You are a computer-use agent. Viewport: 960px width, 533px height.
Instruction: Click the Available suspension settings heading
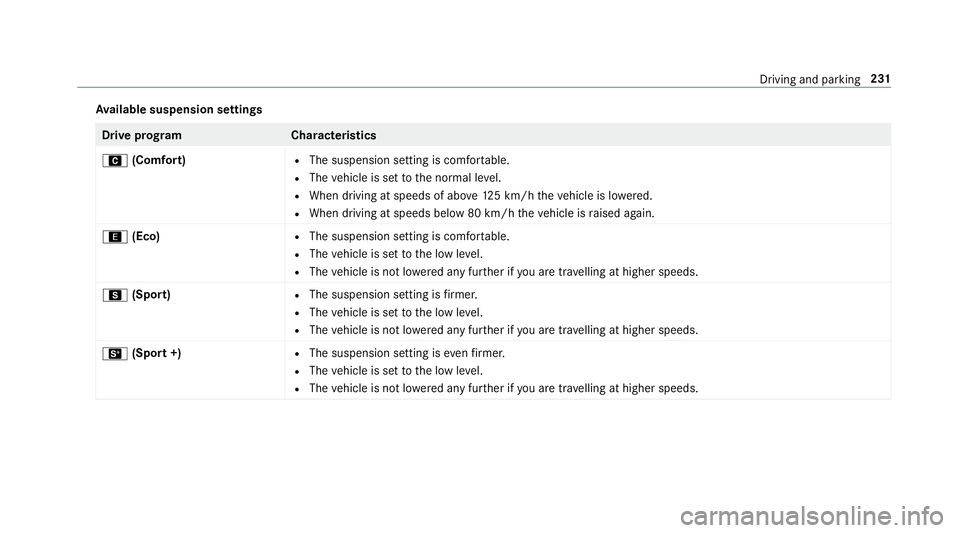179,110
